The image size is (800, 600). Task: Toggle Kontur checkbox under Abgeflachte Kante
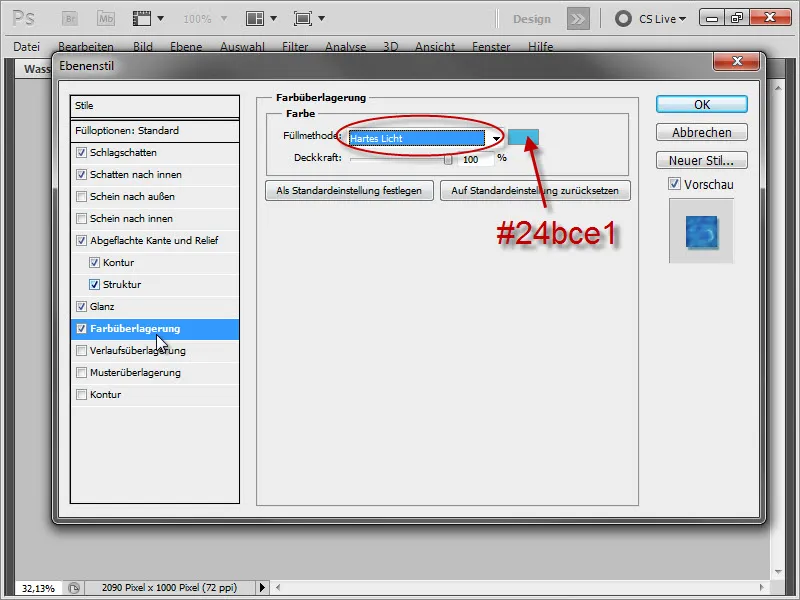[x=94, y=262]
